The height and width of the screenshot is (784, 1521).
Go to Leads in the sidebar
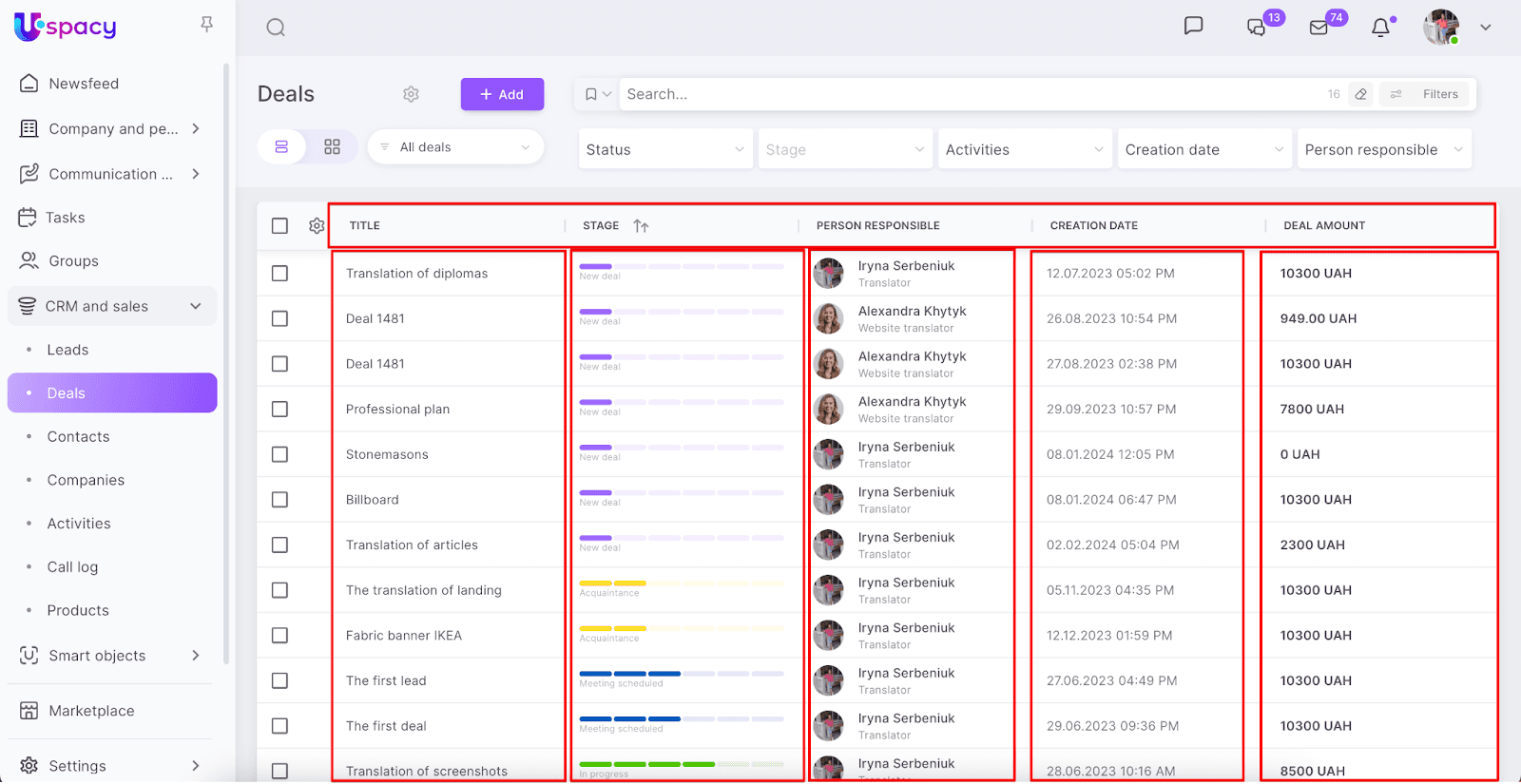67,350
